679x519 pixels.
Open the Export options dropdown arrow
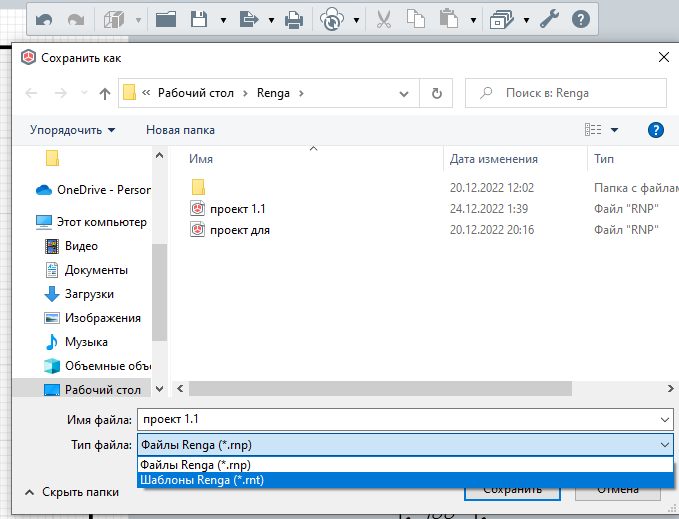pyautogui.click(x=272, y=20)
